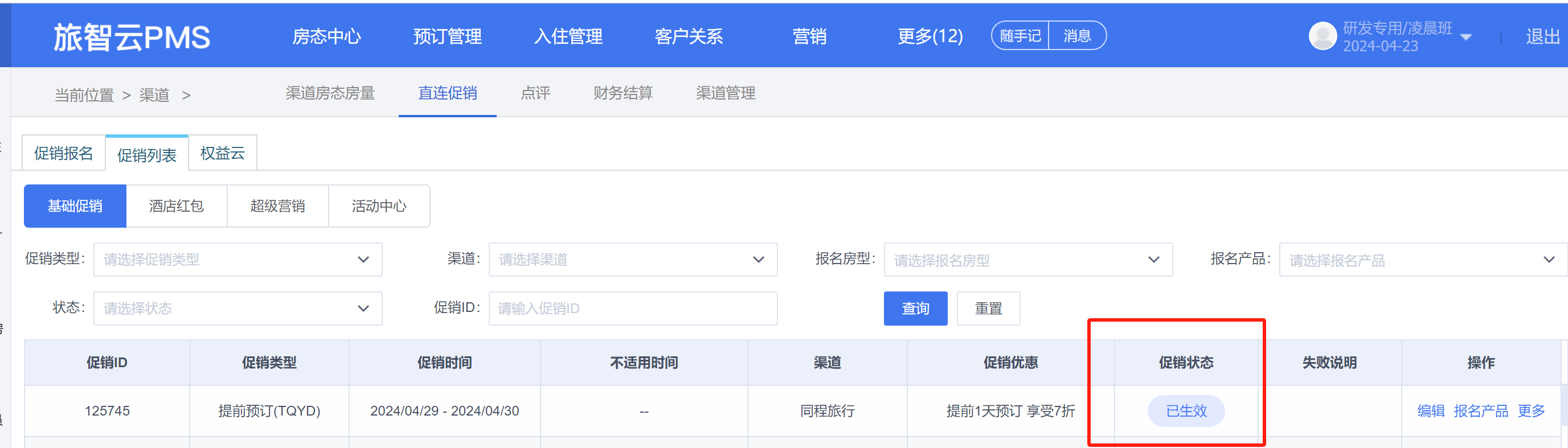Click the 促销优惠 column header
The width and height of the screenshot is (1568, 448).
pos(1010,363)
